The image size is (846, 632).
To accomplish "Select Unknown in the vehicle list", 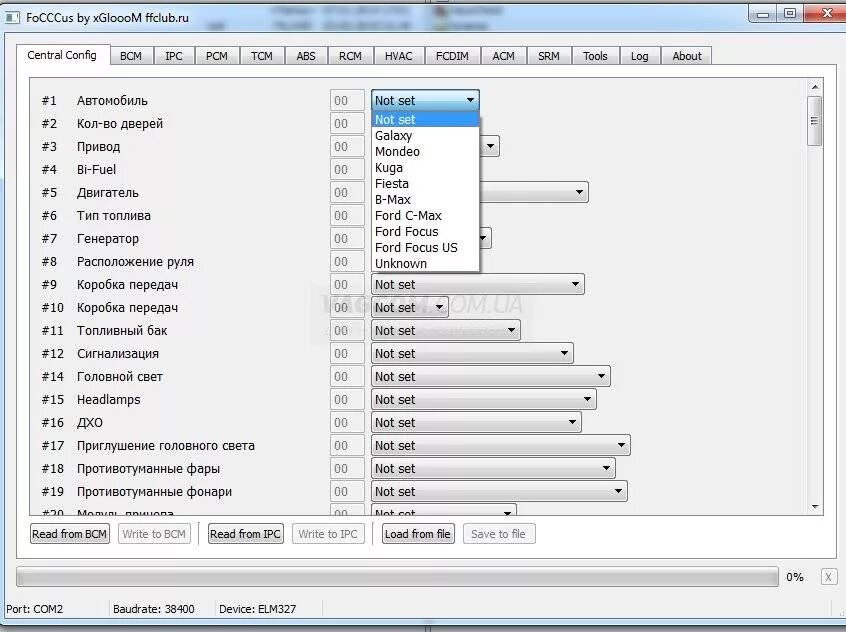I will [425, 264].
